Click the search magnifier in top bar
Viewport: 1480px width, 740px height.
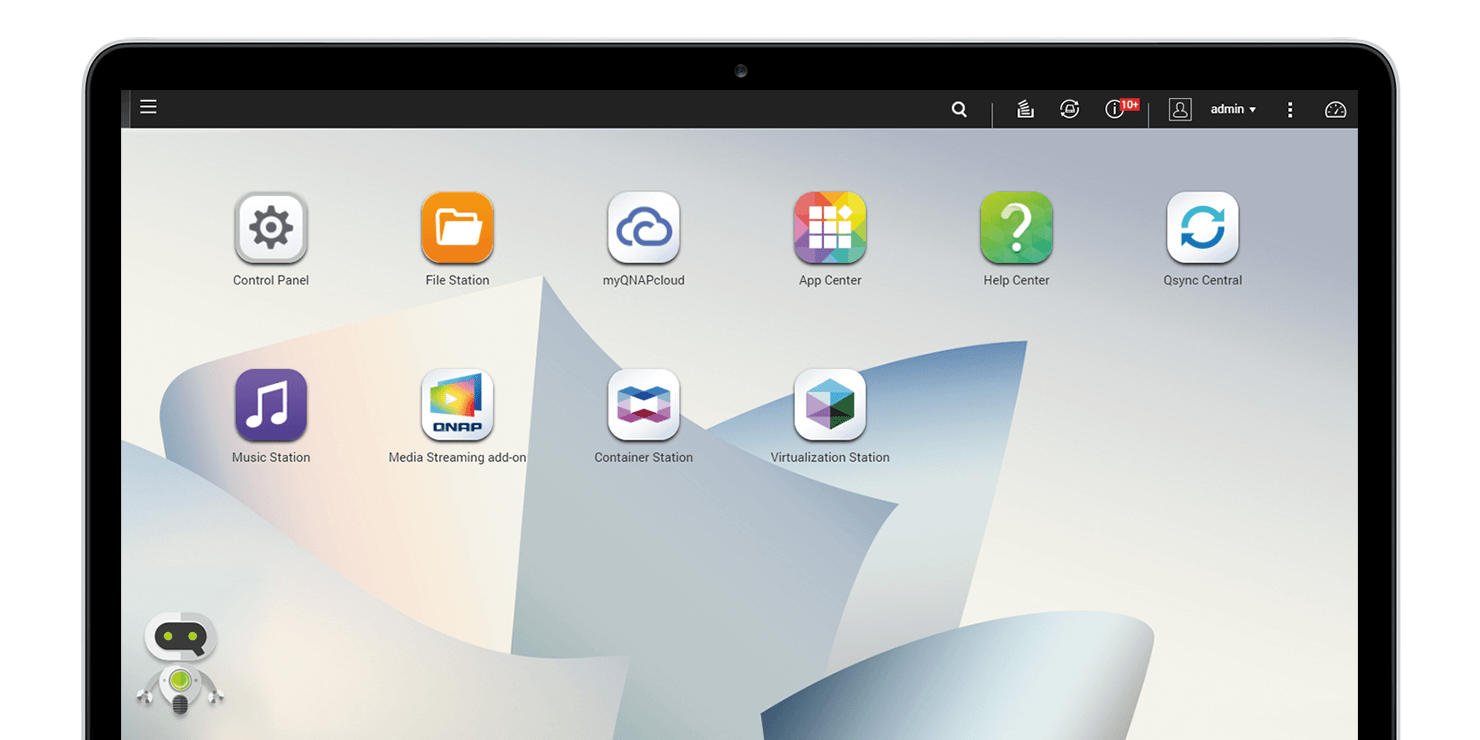(959, 110)
